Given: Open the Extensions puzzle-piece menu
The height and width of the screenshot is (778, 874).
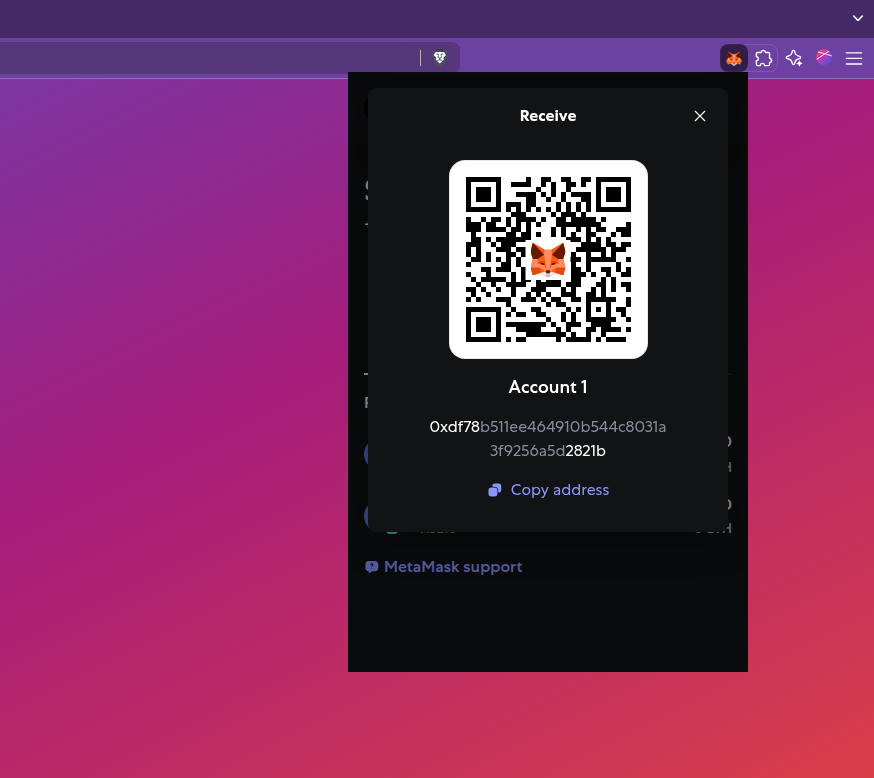Looking at the screenshot, I should tap(764, 58).
